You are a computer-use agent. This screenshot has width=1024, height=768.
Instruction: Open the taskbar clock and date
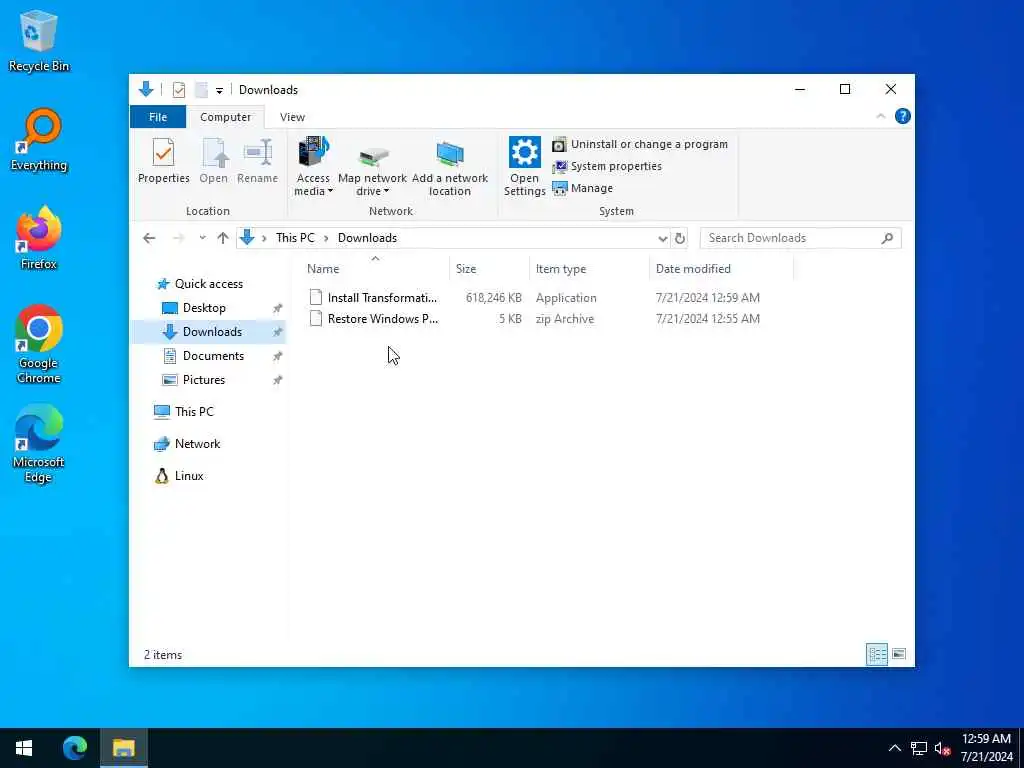[x=986, y=748]
